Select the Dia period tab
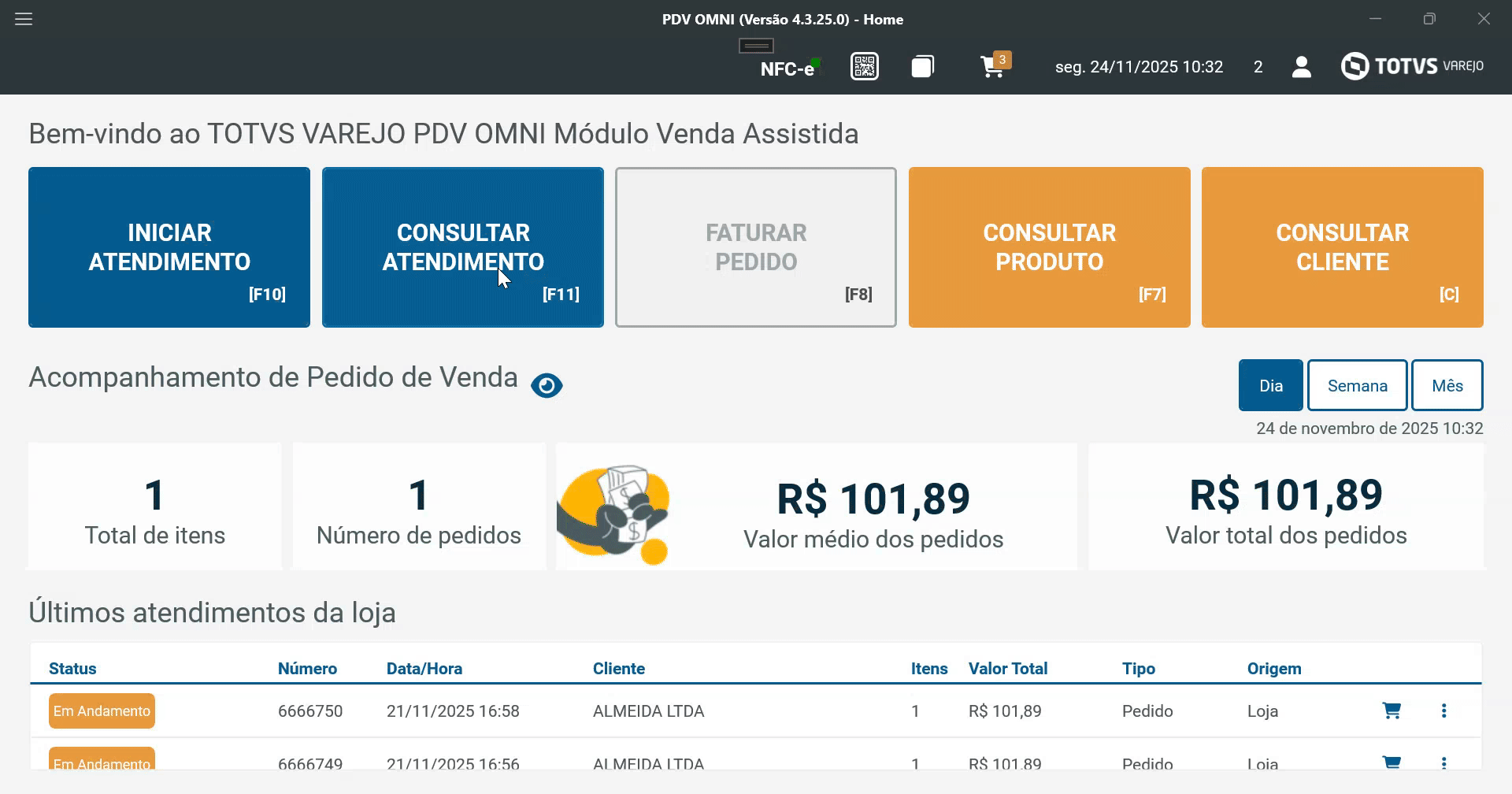This screenshot has height=794, width=1512. tap(1271, 385)
